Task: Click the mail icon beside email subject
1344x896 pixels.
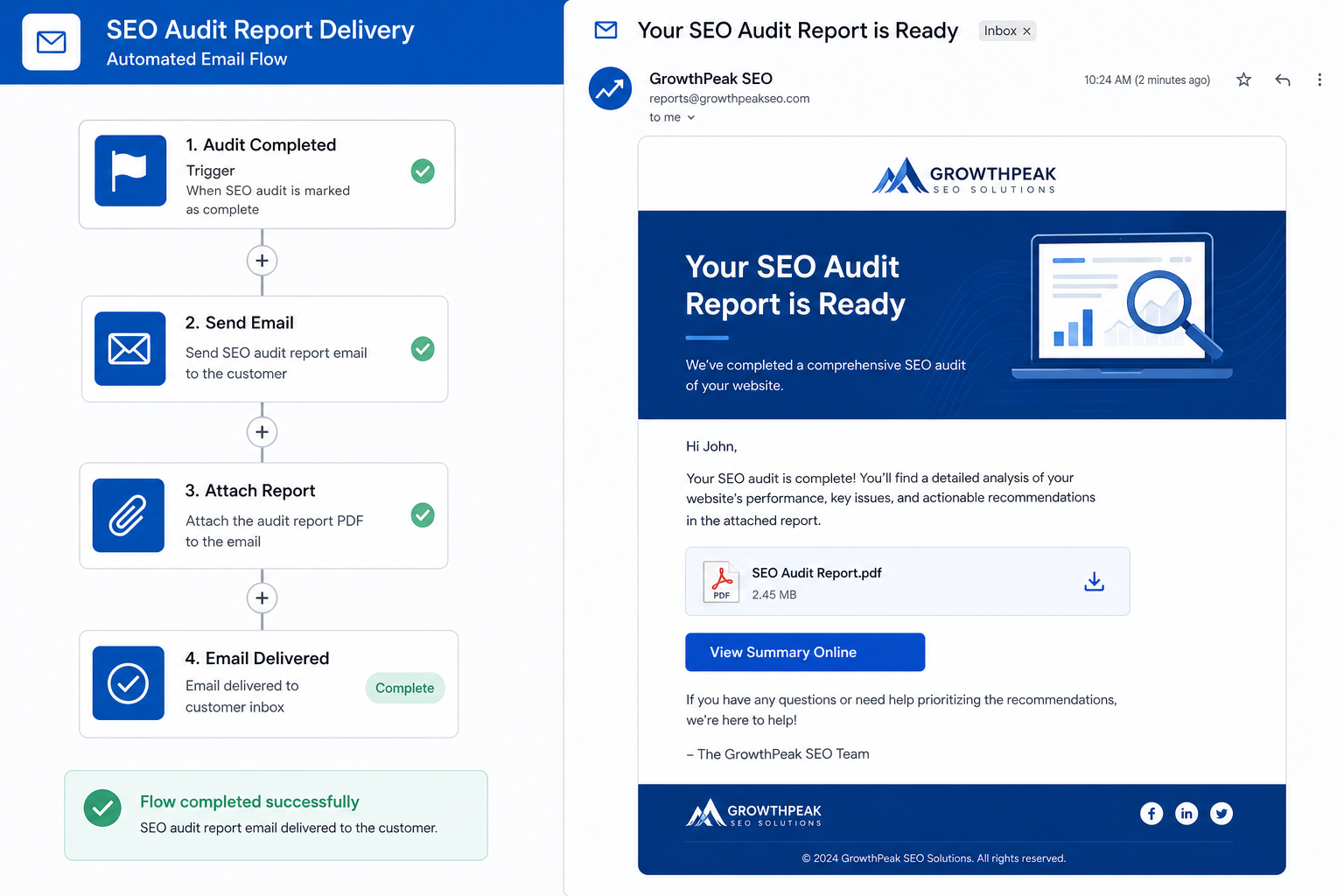Action: (605, 31)
